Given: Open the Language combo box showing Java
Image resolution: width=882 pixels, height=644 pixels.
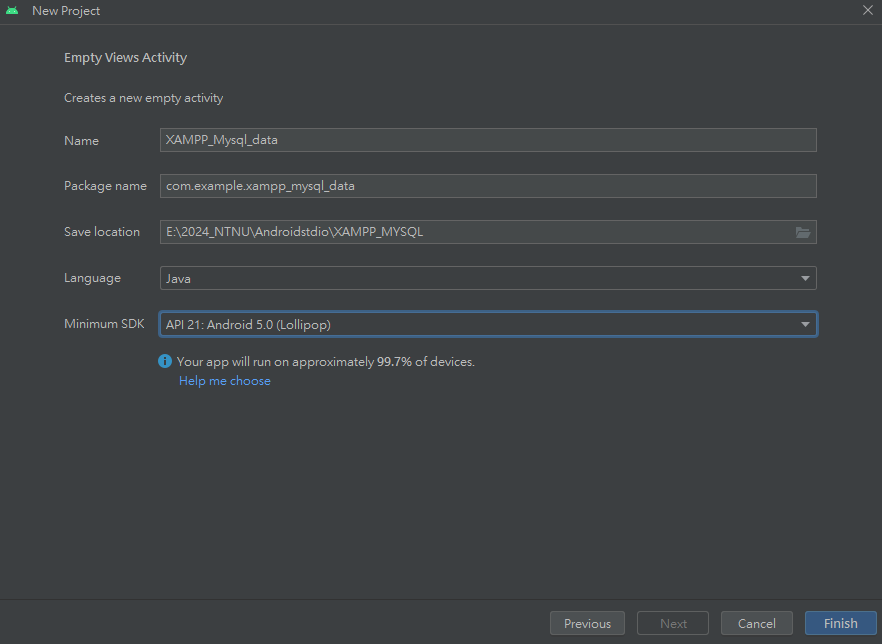Looking at the screenshot, I should pos(480,278).
